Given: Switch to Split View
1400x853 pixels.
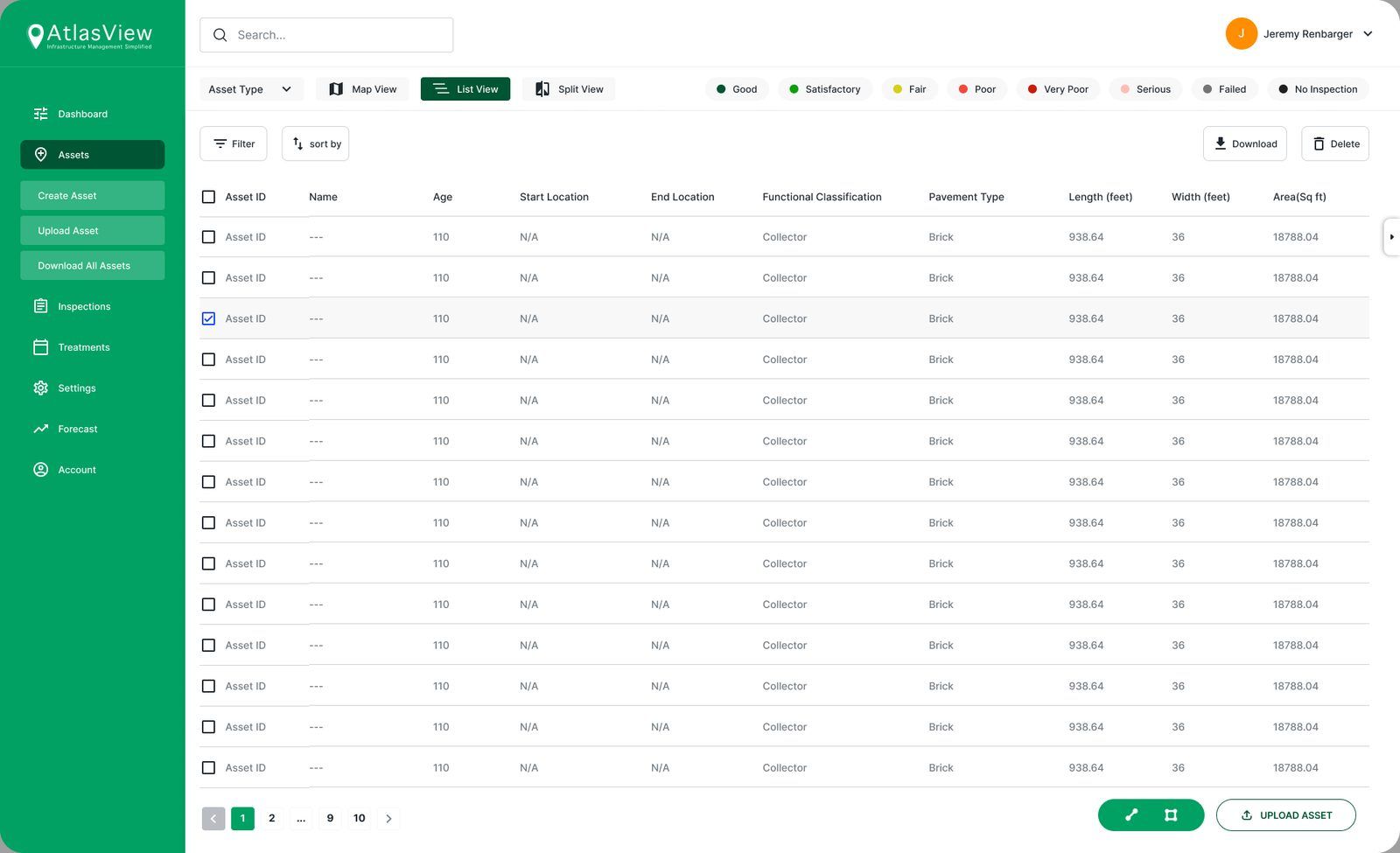Looking at the screenshot, I should (x=569, y=89).
